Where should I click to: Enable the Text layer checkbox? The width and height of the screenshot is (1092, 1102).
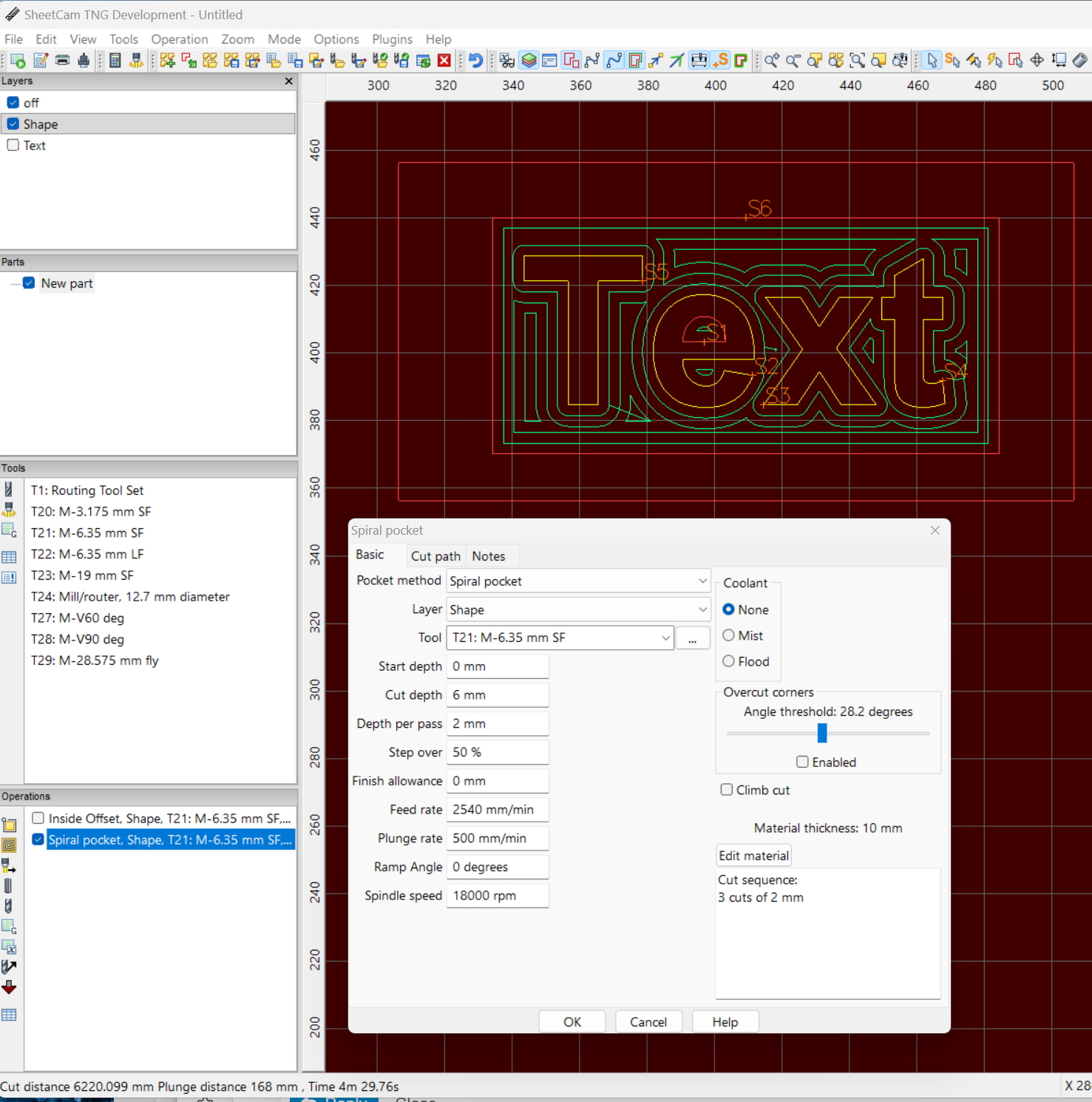13,146
